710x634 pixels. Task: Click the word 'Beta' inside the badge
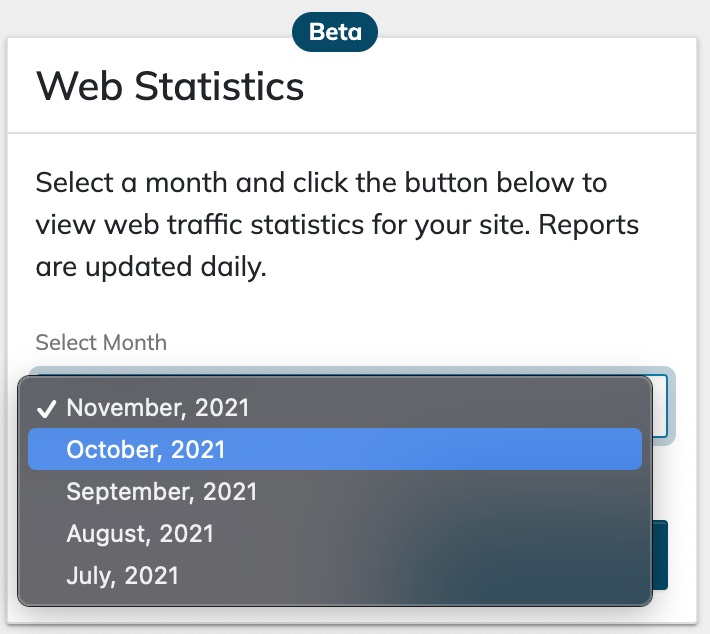335,33
